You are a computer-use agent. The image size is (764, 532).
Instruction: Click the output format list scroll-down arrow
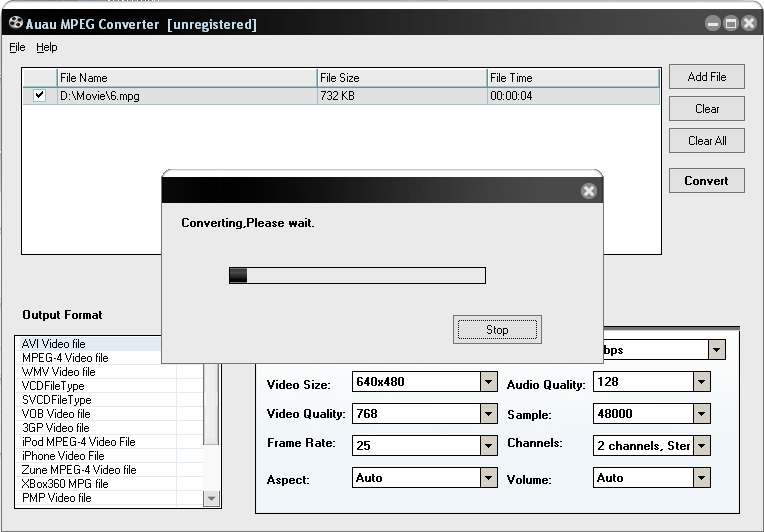pos(211,498)
